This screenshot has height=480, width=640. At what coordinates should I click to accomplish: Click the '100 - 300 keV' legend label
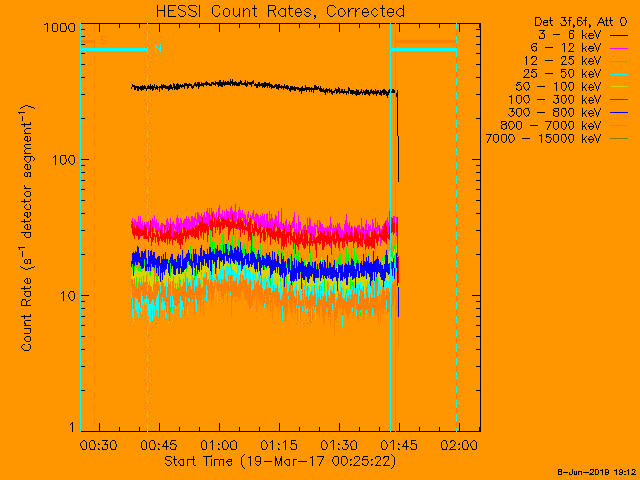pyautogui.click(x=555, y=100)
